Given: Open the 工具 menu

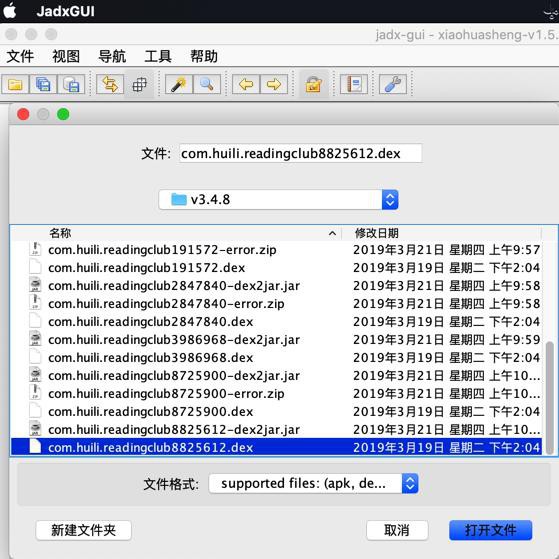Looking at the screenshot, I should click(x=158, y=56).
